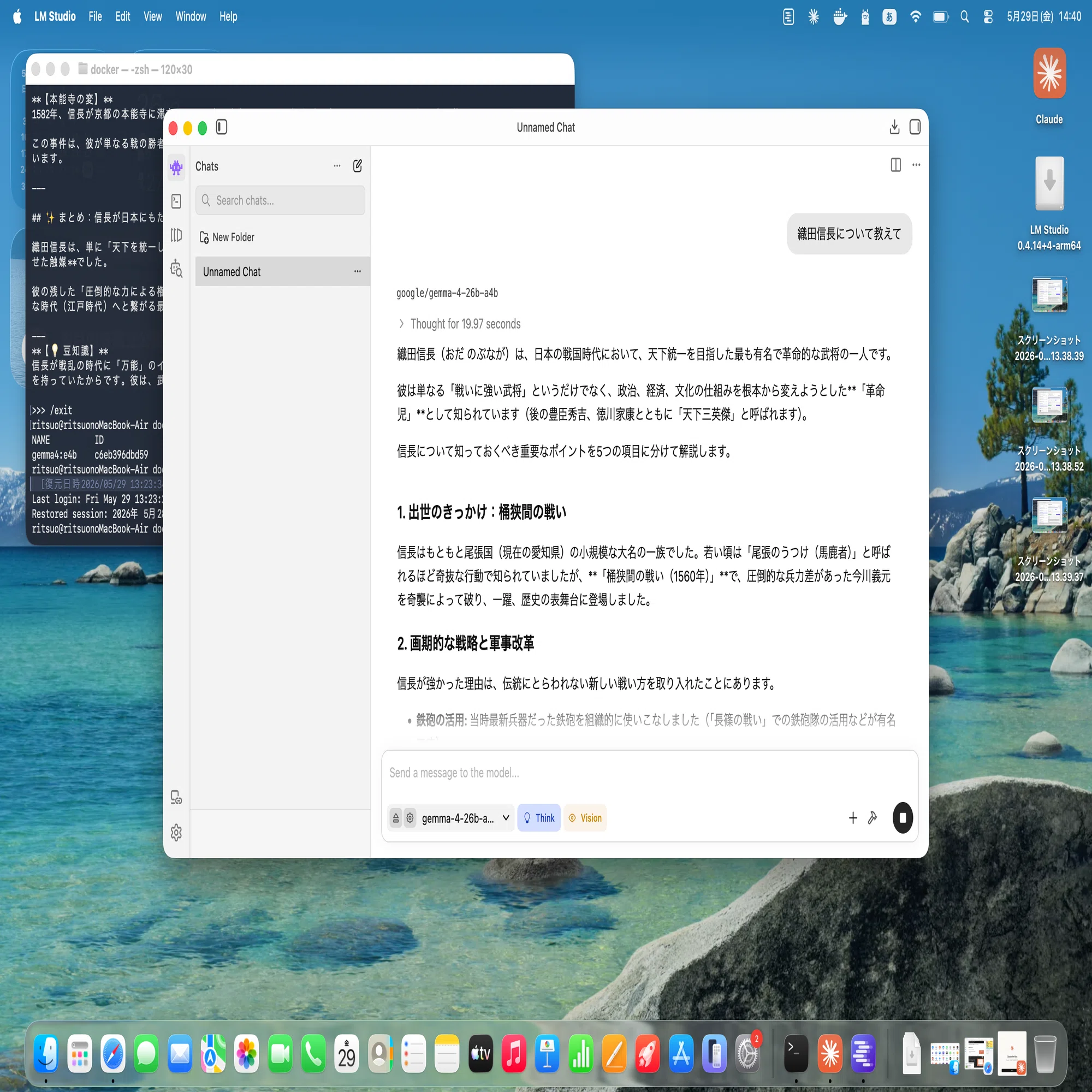Screen dimensions: 1092x1092
Task: Click the hammer tools icon in message box
Action: click(872, 818)
